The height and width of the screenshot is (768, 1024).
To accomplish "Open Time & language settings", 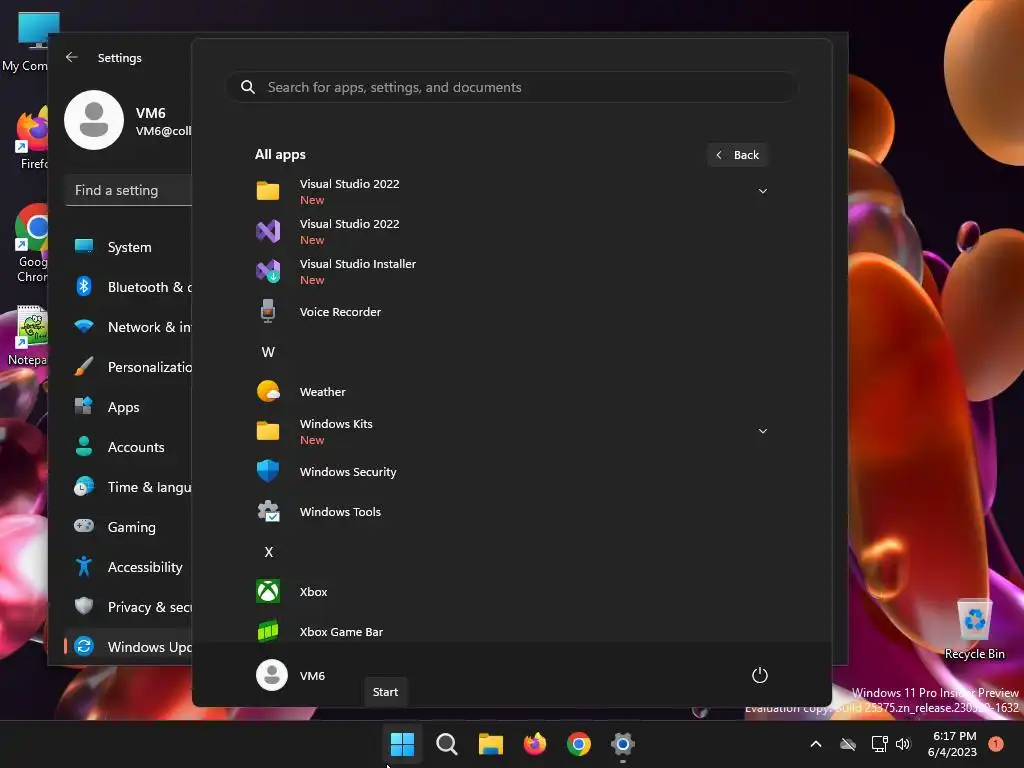I will (x=128, y=487).
